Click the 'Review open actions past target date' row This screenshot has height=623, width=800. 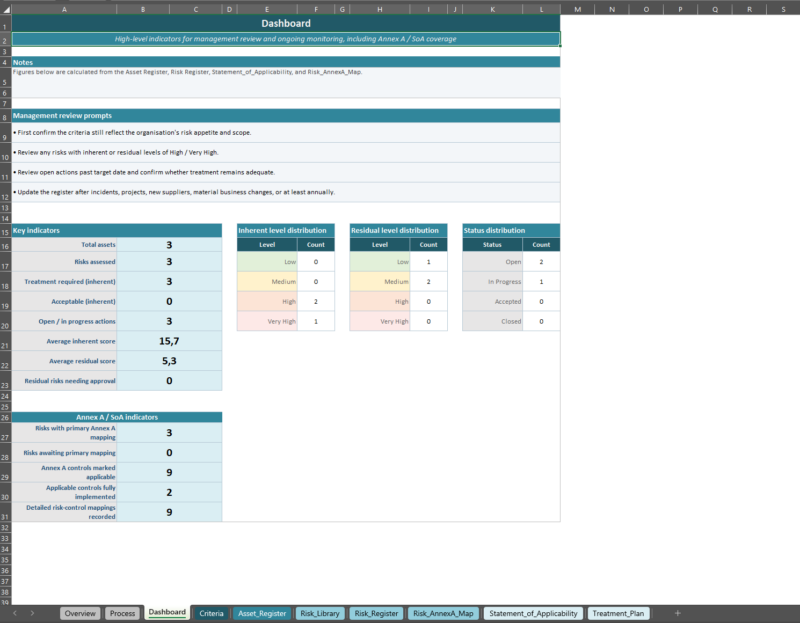click(x=286, y=172)
